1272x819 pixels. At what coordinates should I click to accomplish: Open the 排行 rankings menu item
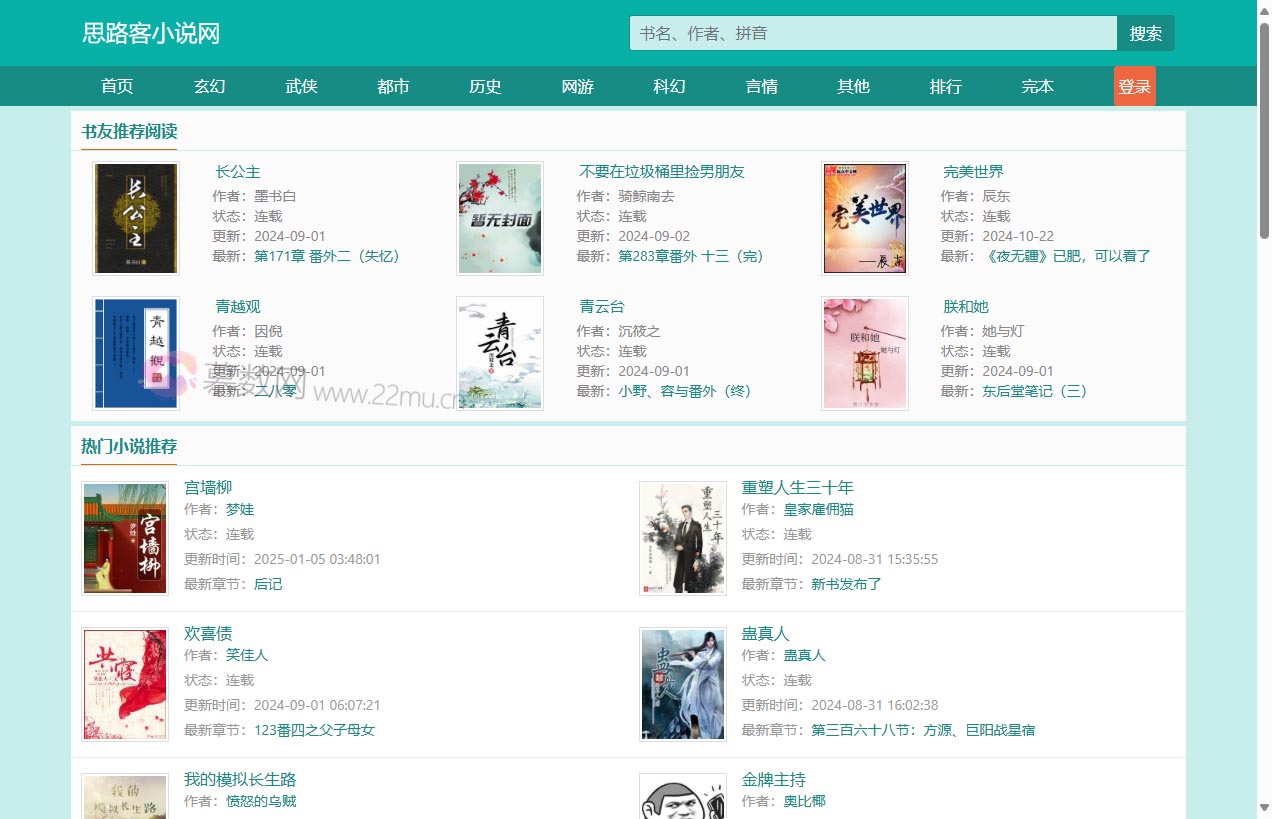click(945, 86)
